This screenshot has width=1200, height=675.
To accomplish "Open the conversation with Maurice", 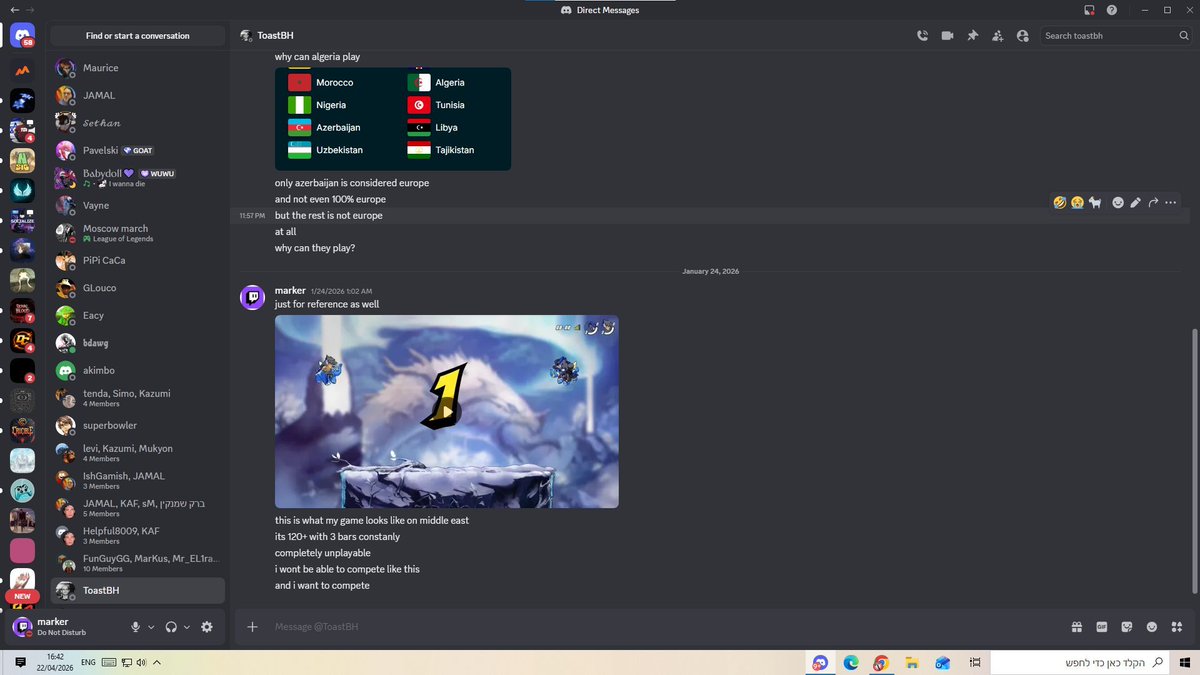I will point(137,68).
